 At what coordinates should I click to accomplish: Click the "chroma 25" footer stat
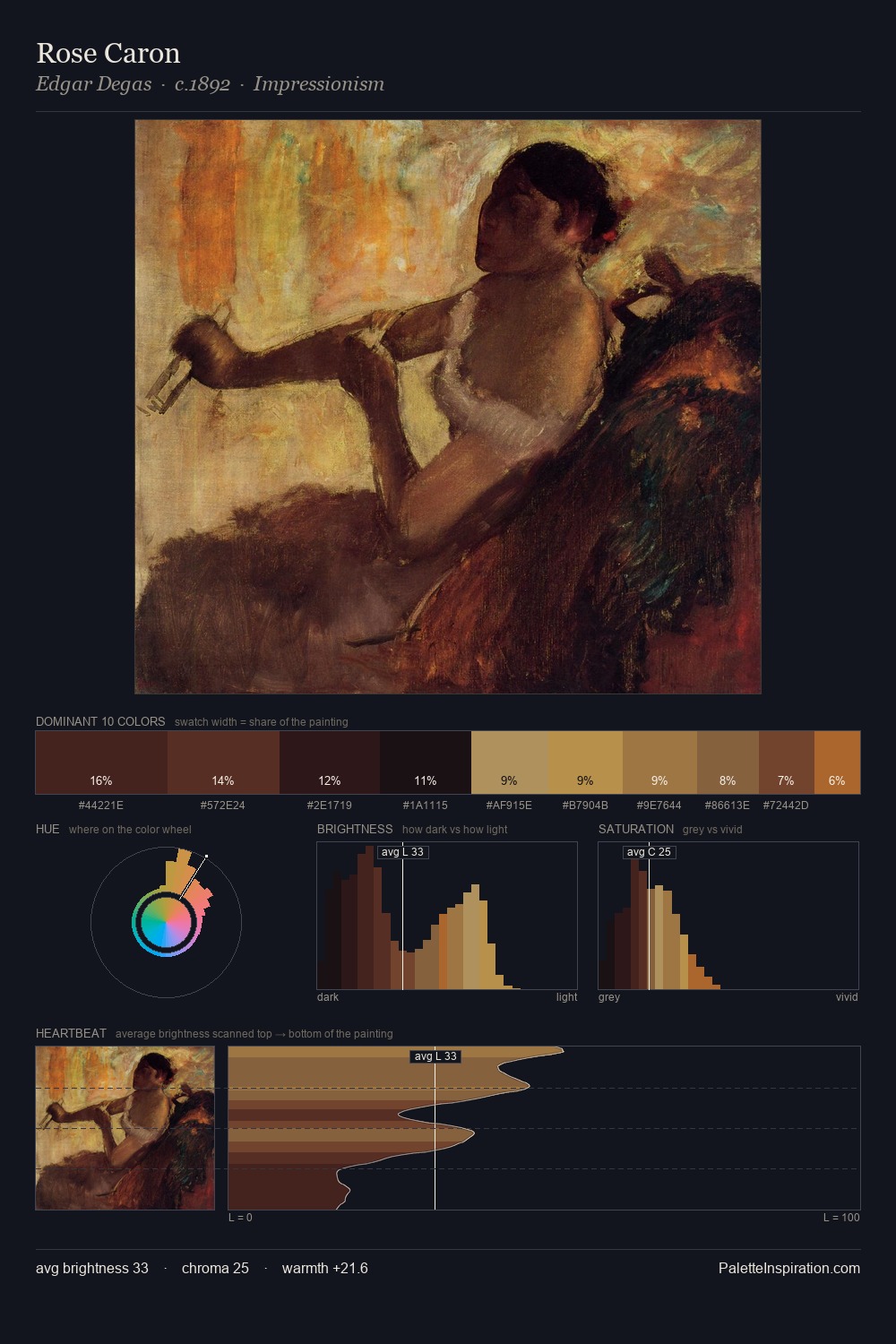click(215, 1268)
